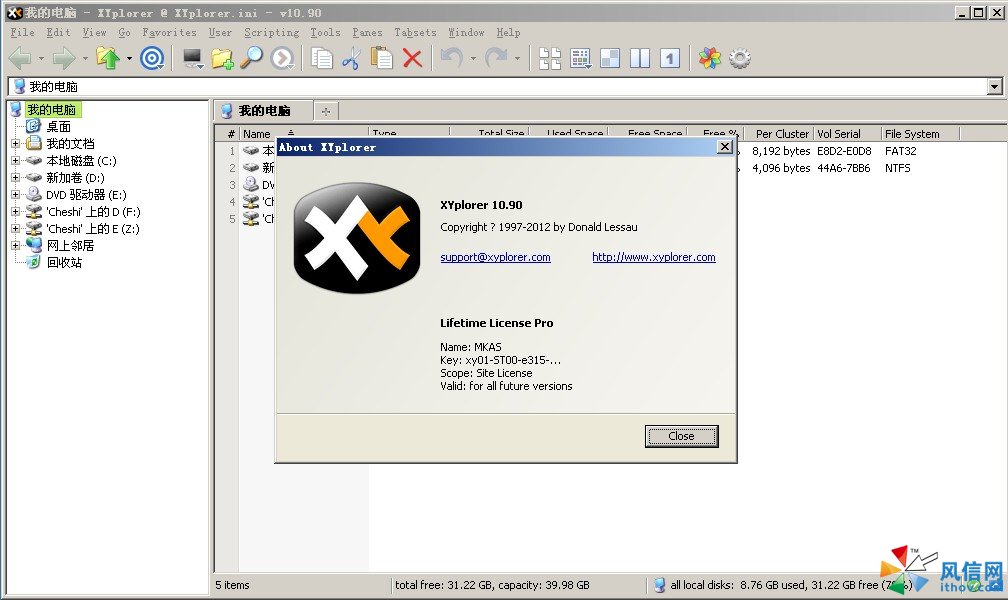Go up one folder level icon

(x=108, y=59)
